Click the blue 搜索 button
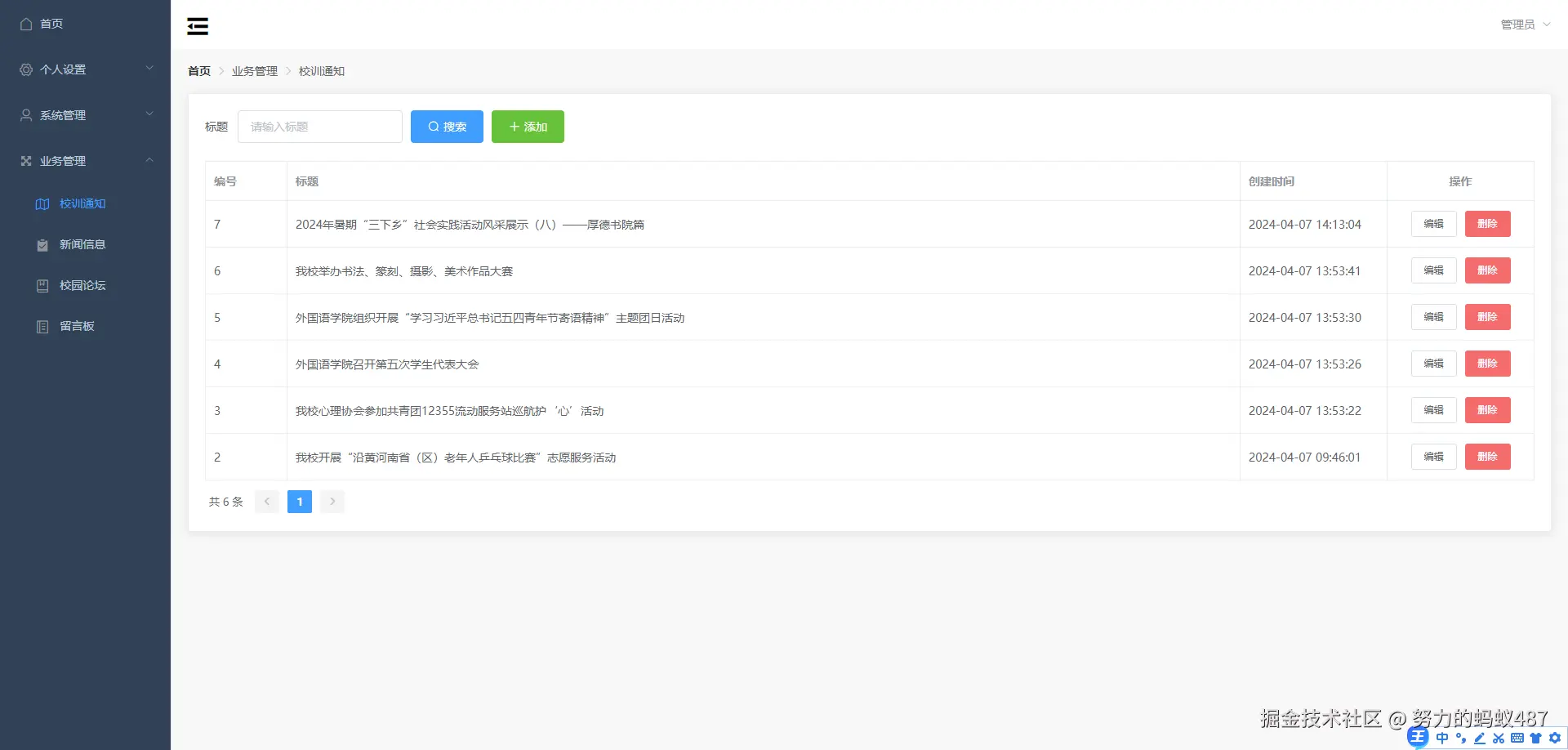Screen dimensions: 1568x750 click(447, 127)
